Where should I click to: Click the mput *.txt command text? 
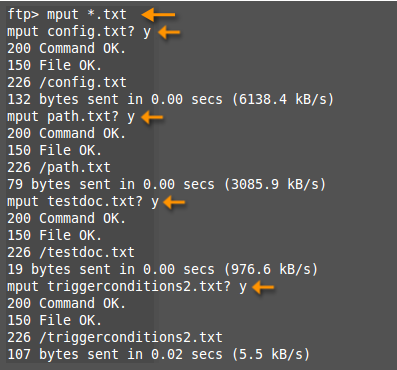pyautogui.click(x=87, y=15)
